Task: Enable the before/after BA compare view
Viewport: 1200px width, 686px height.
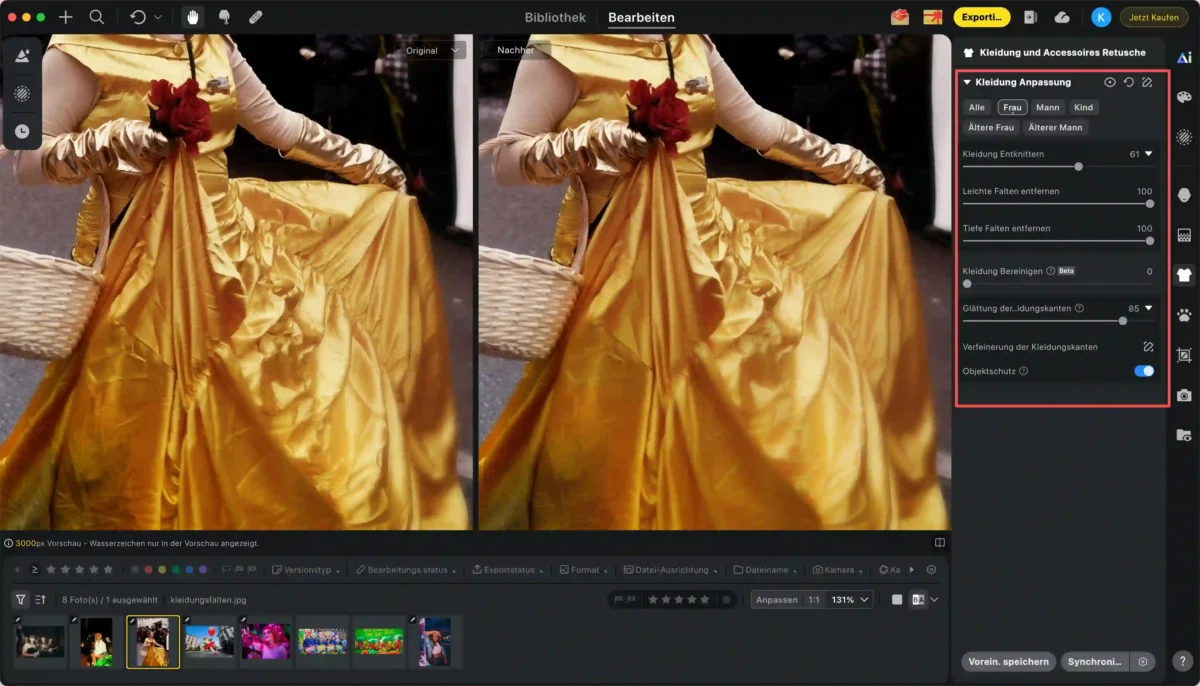Action: pyautogui.click(x=917, y=600)
